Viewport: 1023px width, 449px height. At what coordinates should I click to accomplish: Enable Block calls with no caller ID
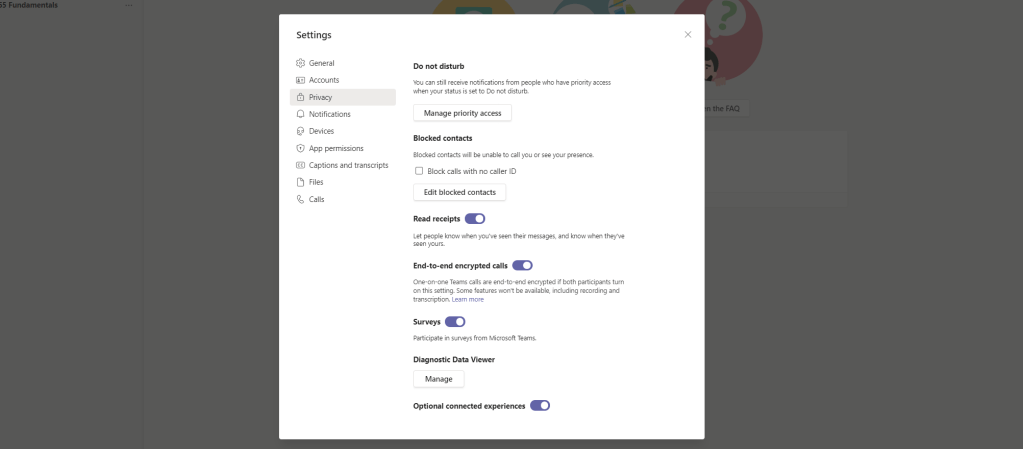tap(419, 171)
